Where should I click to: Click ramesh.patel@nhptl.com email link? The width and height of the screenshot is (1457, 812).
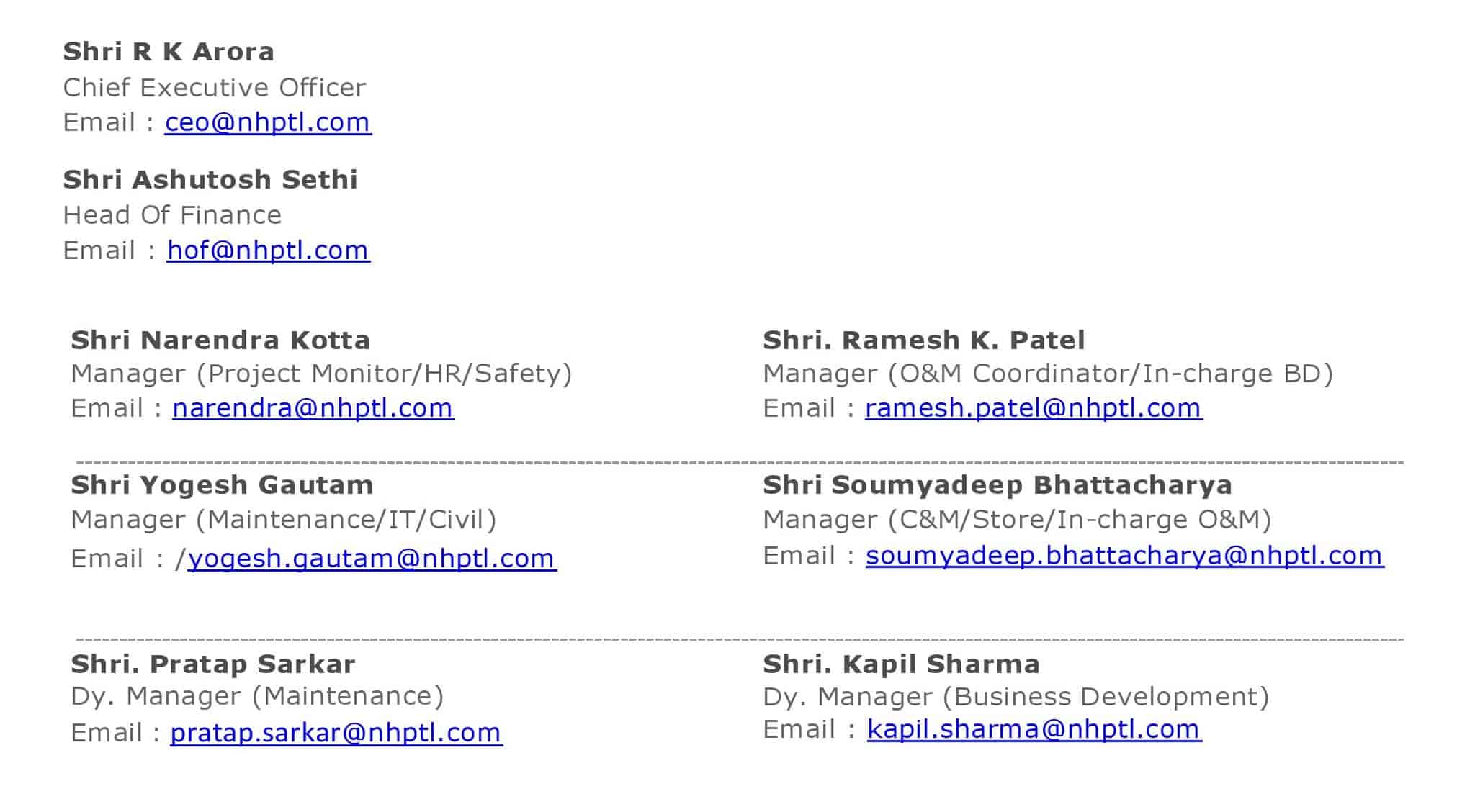coord(1034,408)
